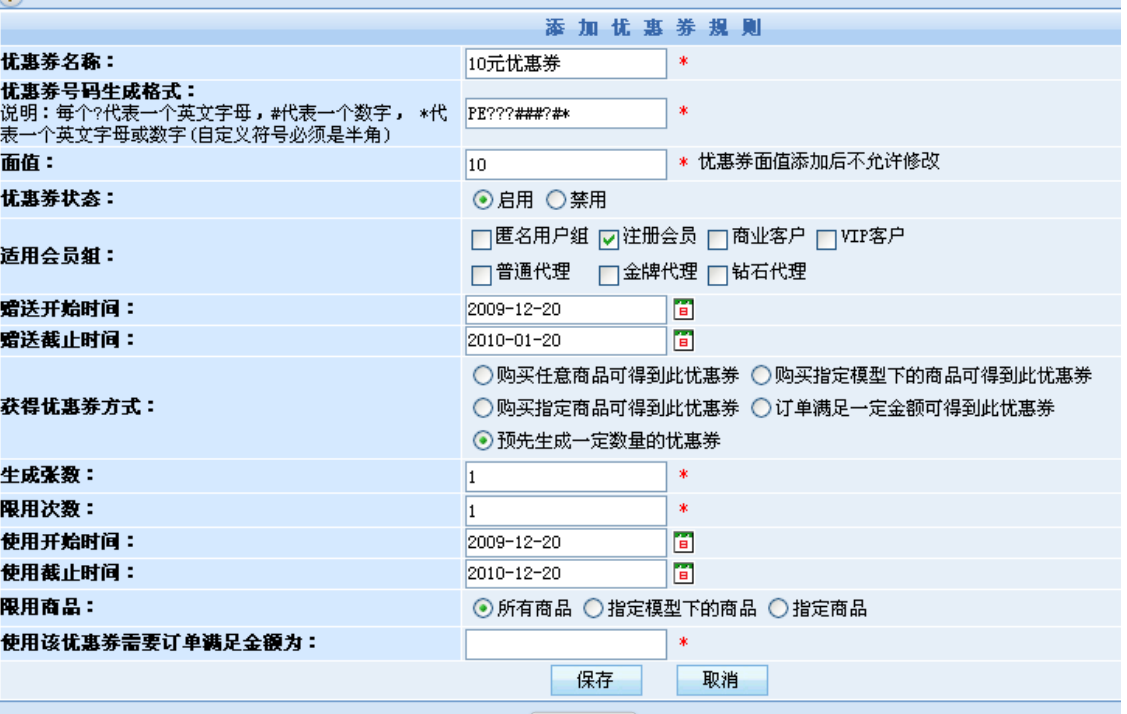Screen dimensions: 1127x714
Task: Select 购买任意商品可得到此优惠券 option
Action: [482, 375]
